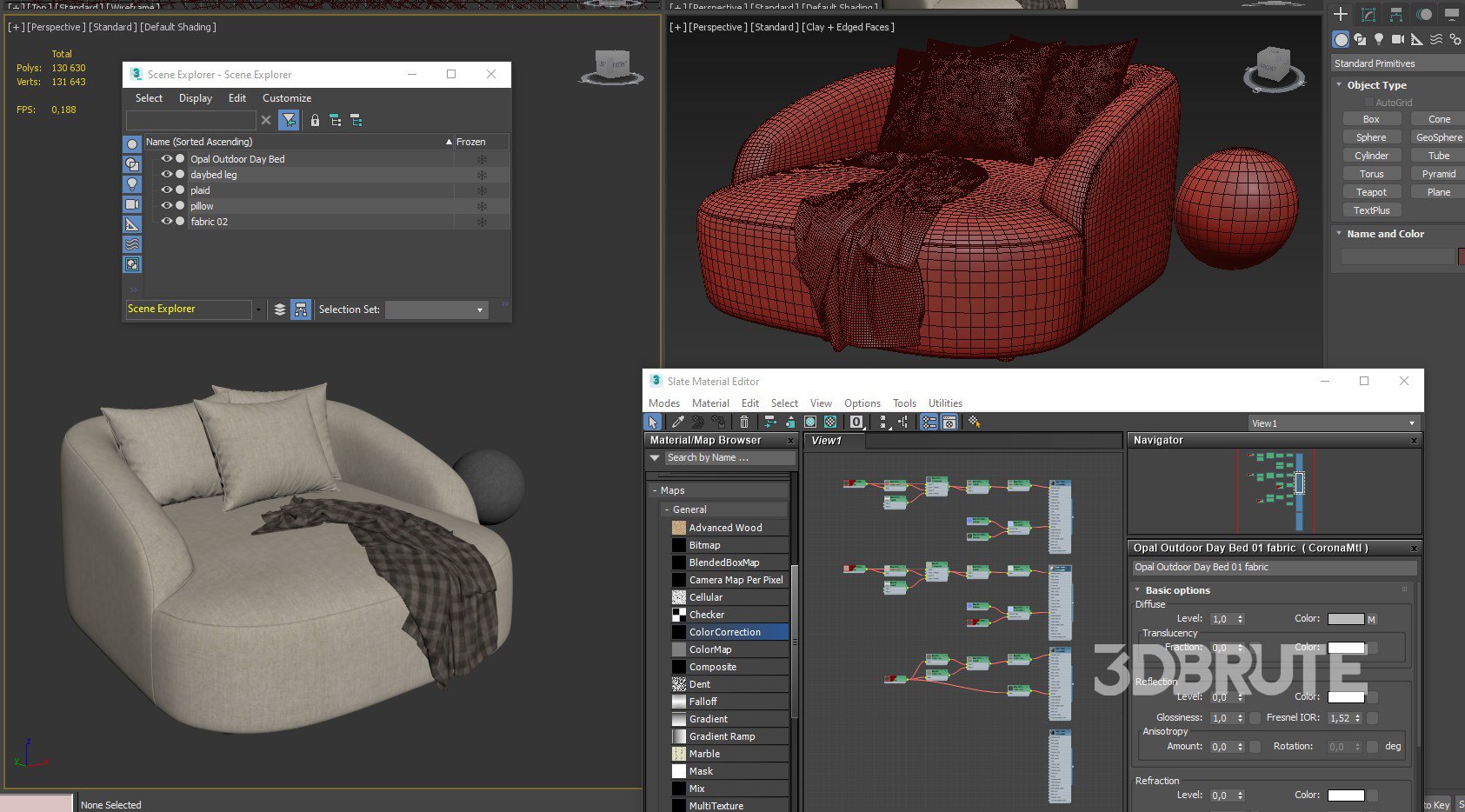Click the Diffuse color map M button
1465x812 pixels.
coord(1371,619)
